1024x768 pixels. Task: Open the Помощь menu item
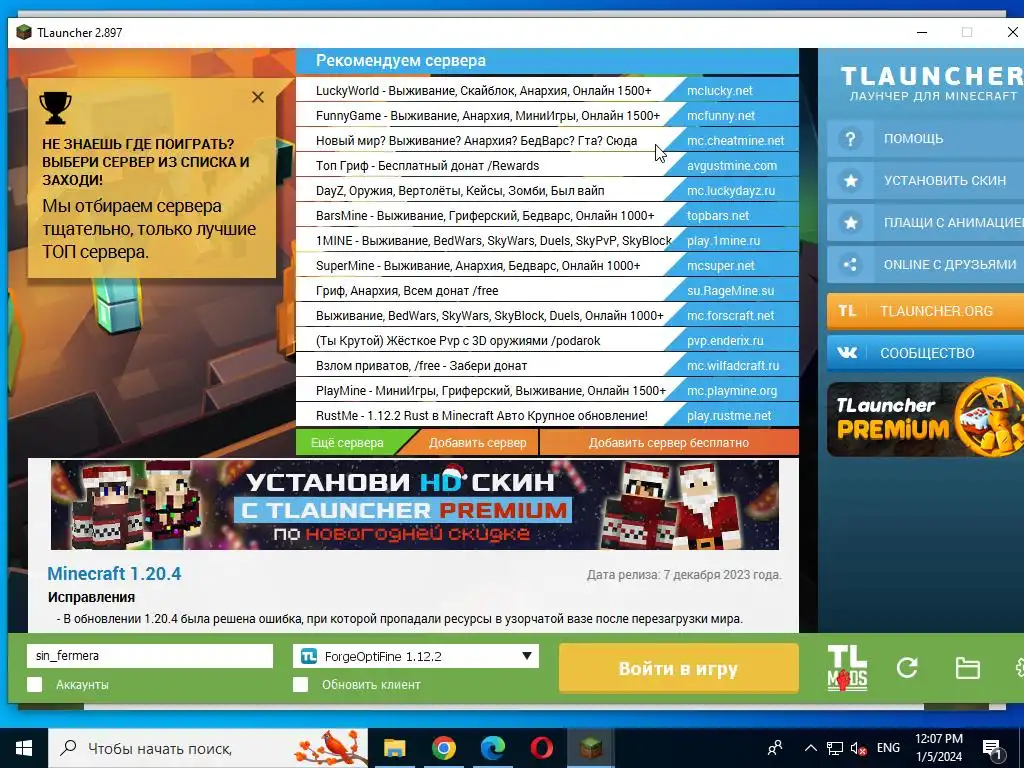(x=925, y=138)
